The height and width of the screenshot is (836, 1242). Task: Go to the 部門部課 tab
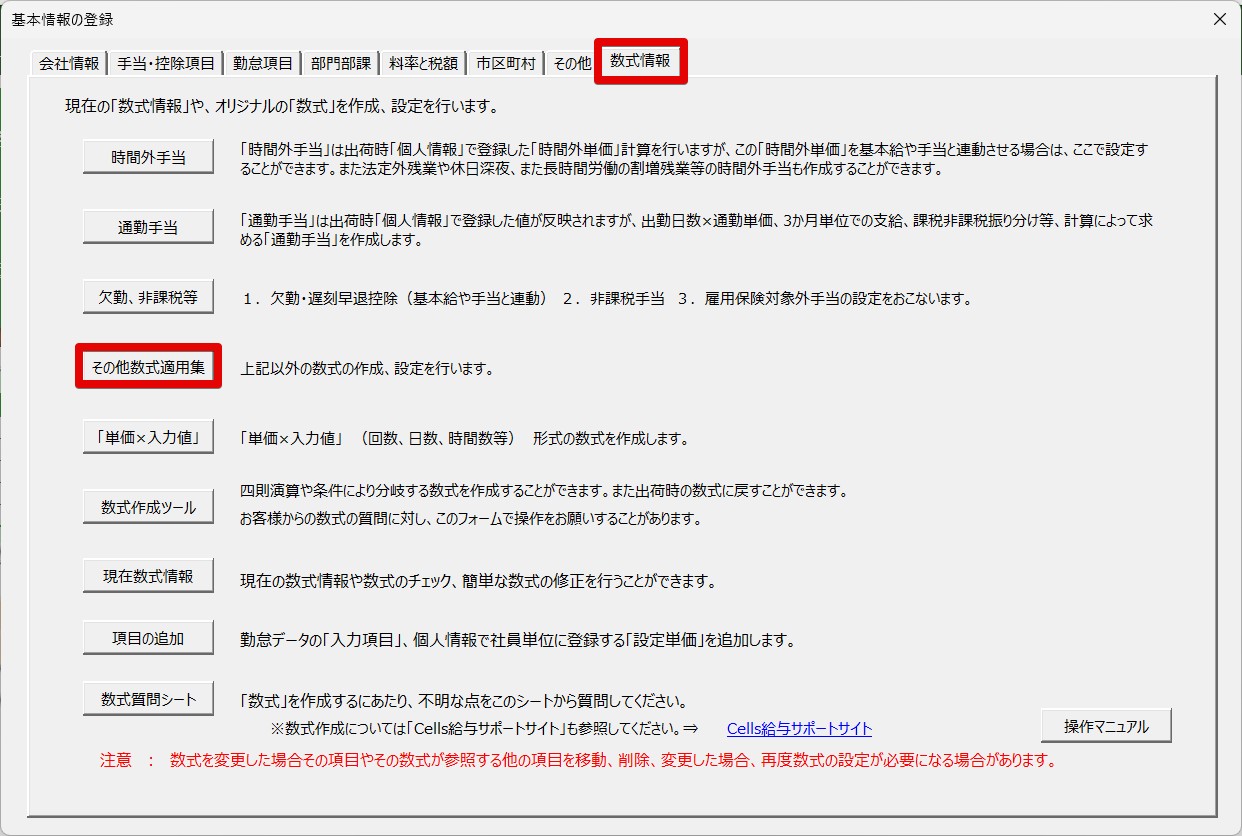[340, 63]
